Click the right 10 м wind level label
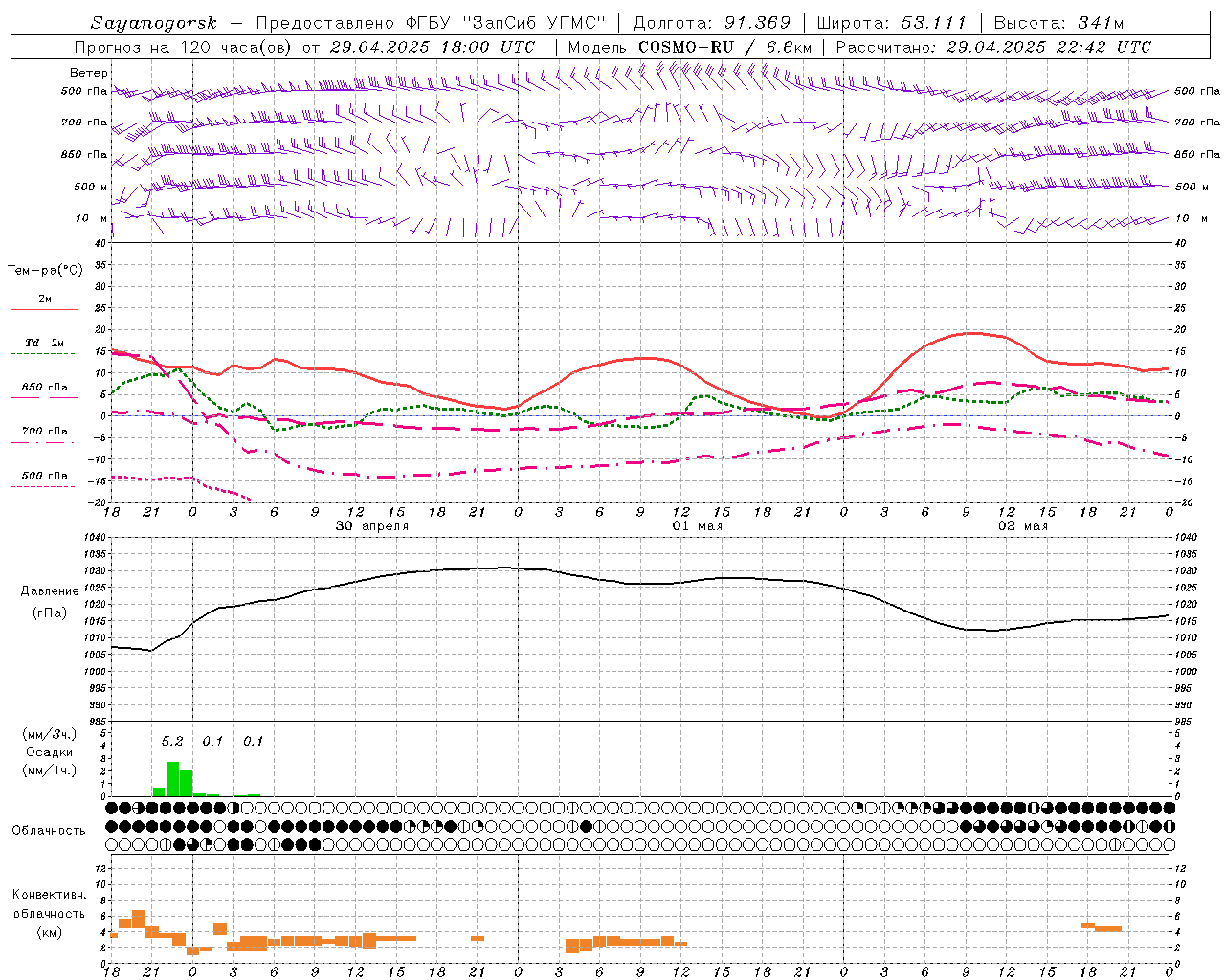The height and width of the screenshot is (980, 1225). click(1190, 218)
